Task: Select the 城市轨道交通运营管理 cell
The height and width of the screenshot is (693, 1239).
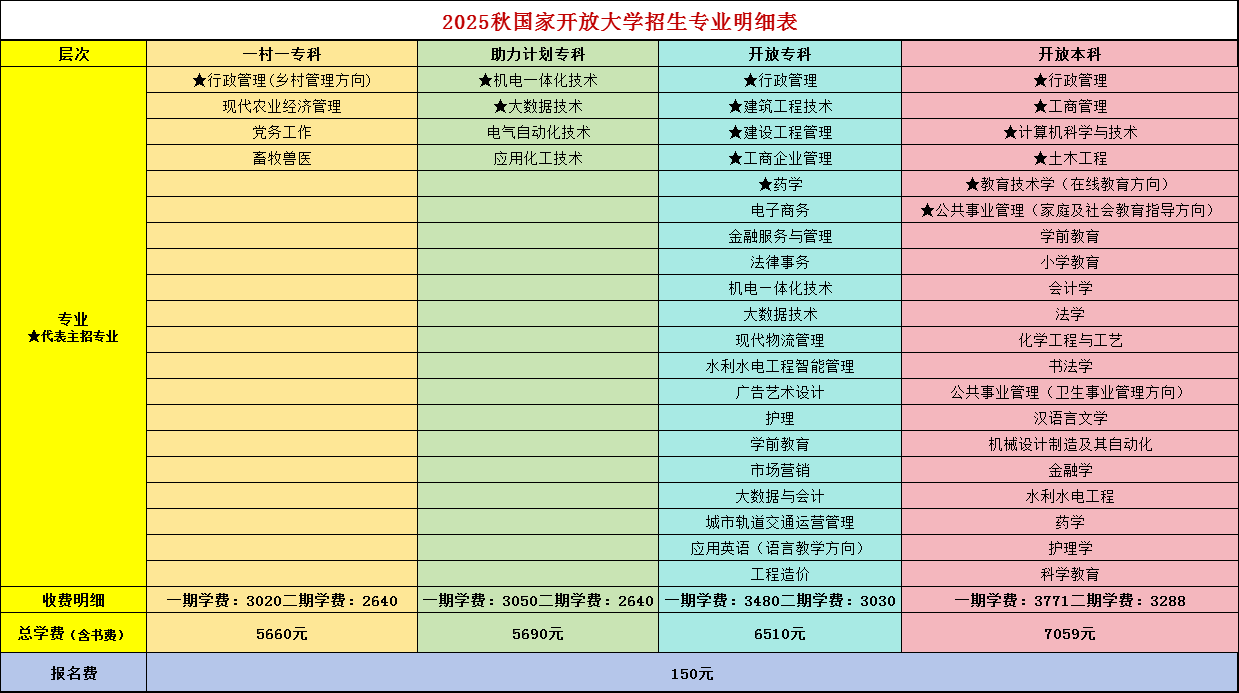Action: [780, 522]
